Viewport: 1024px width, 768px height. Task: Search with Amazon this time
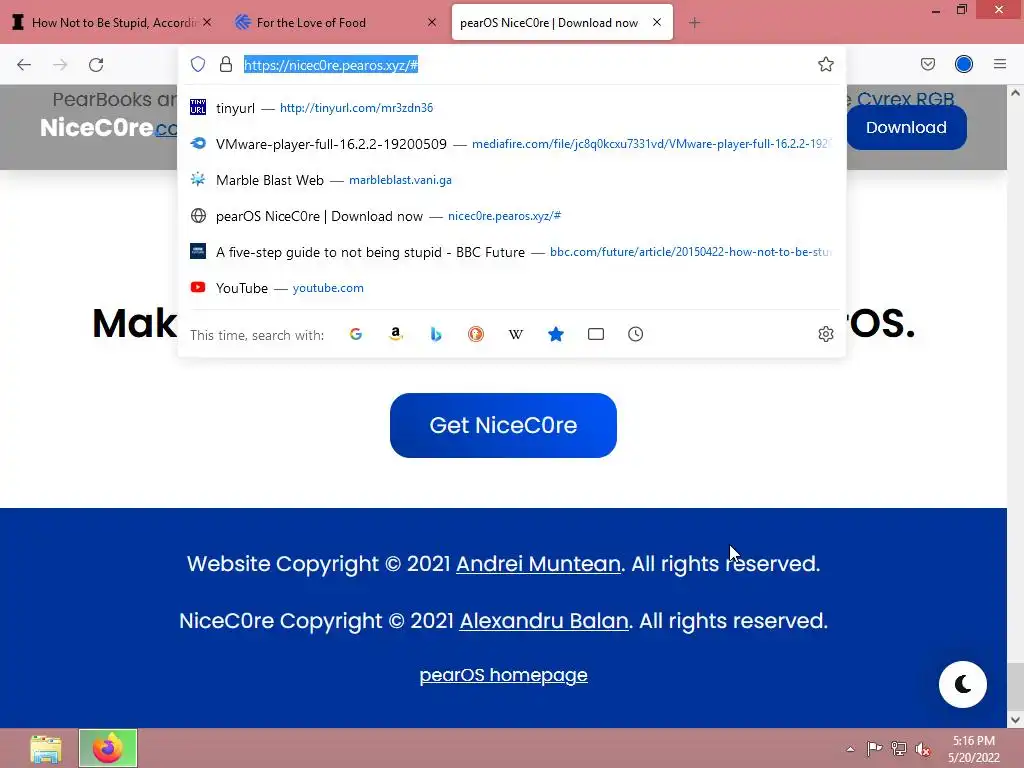coord(396,334)
